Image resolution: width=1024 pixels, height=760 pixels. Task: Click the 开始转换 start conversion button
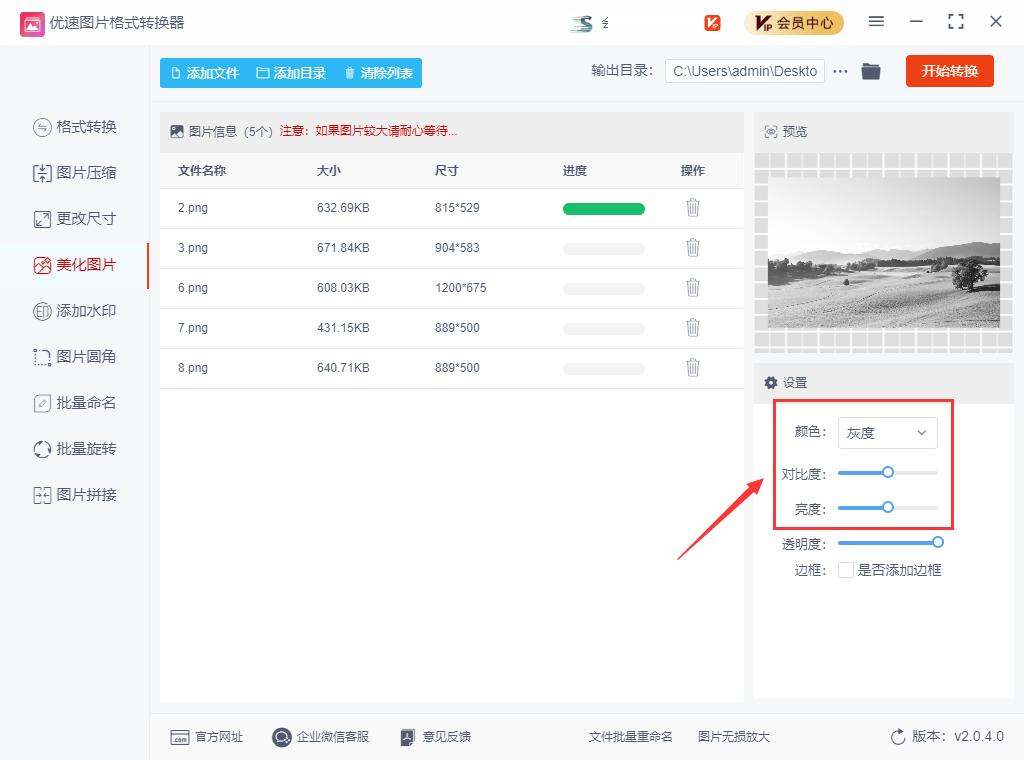click(x=949, y=71)
